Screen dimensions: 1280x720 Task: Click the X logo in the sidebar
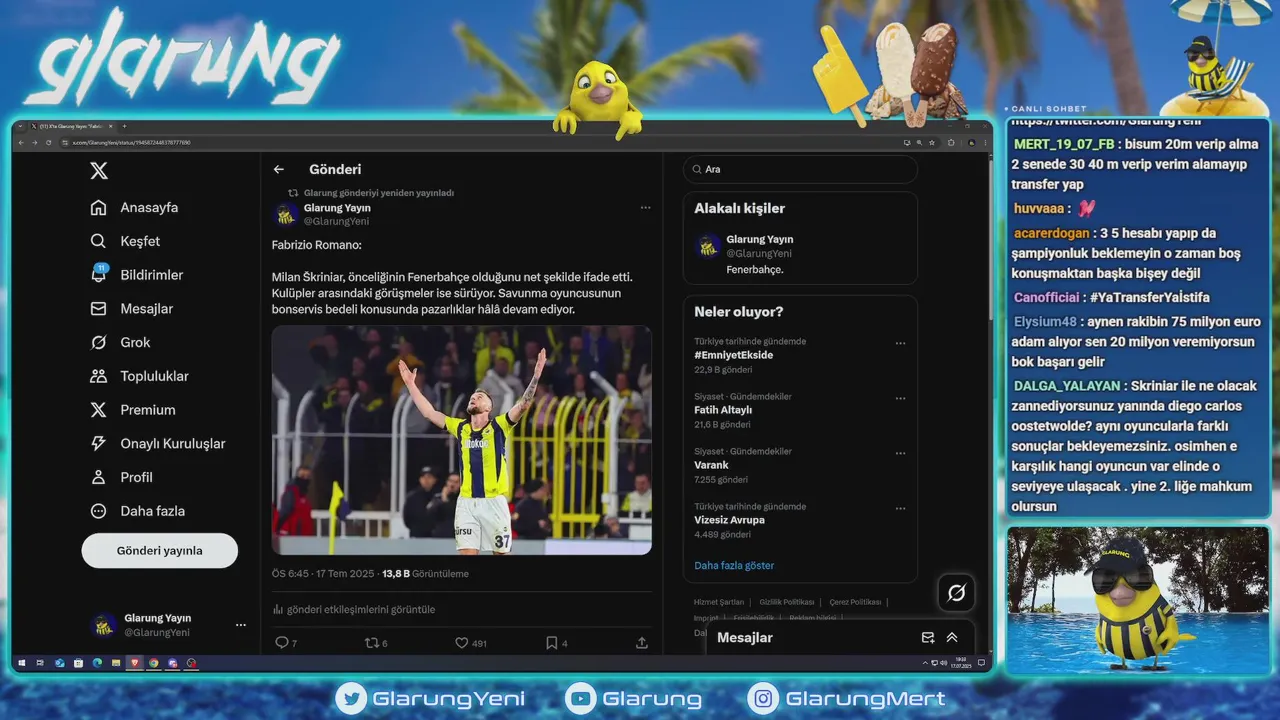click(x=99, y=171)
